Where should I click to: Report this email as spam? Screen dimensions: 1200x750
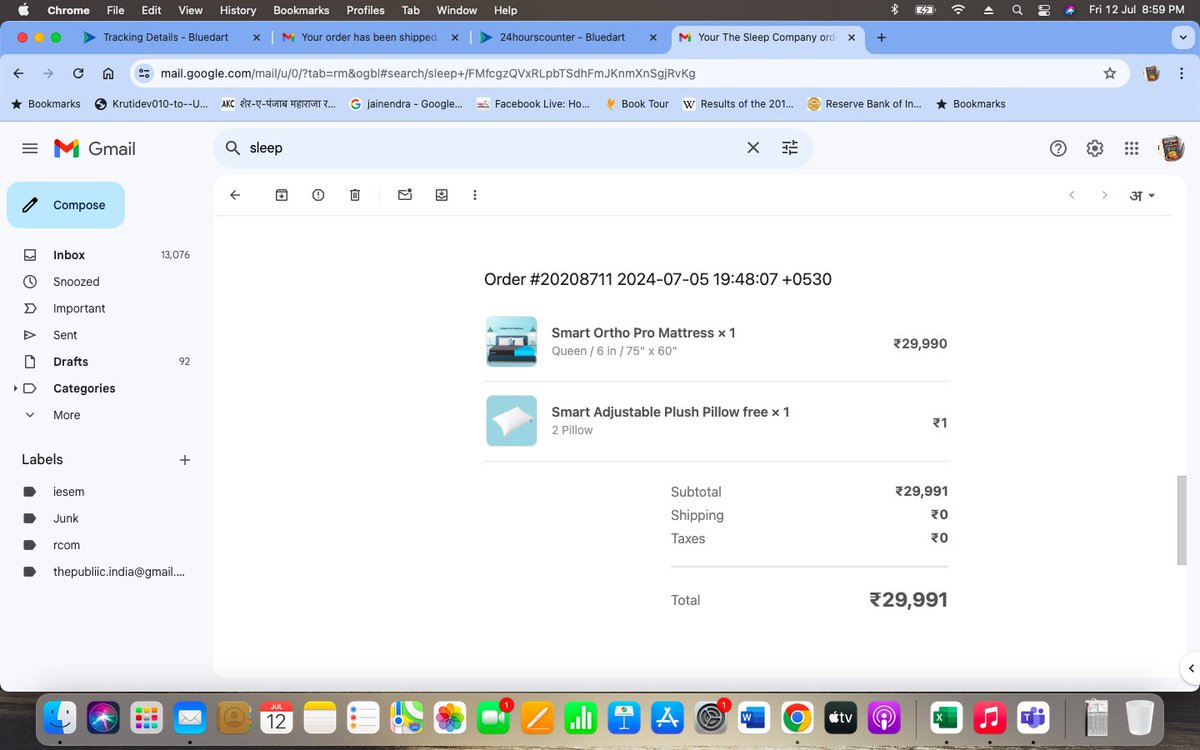pos(318,195)
